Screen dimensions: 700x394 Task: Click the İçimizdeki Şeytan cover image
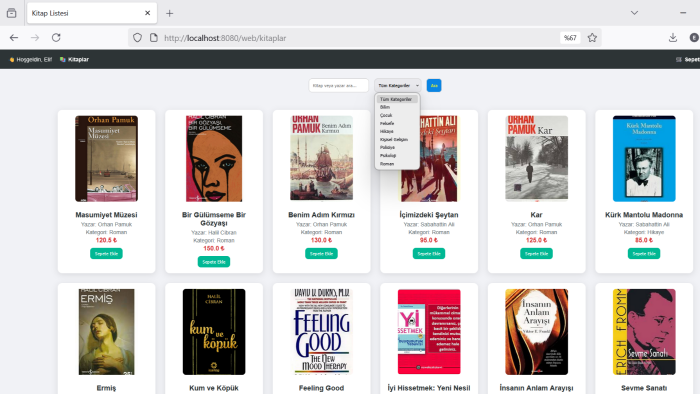(429, 158)
